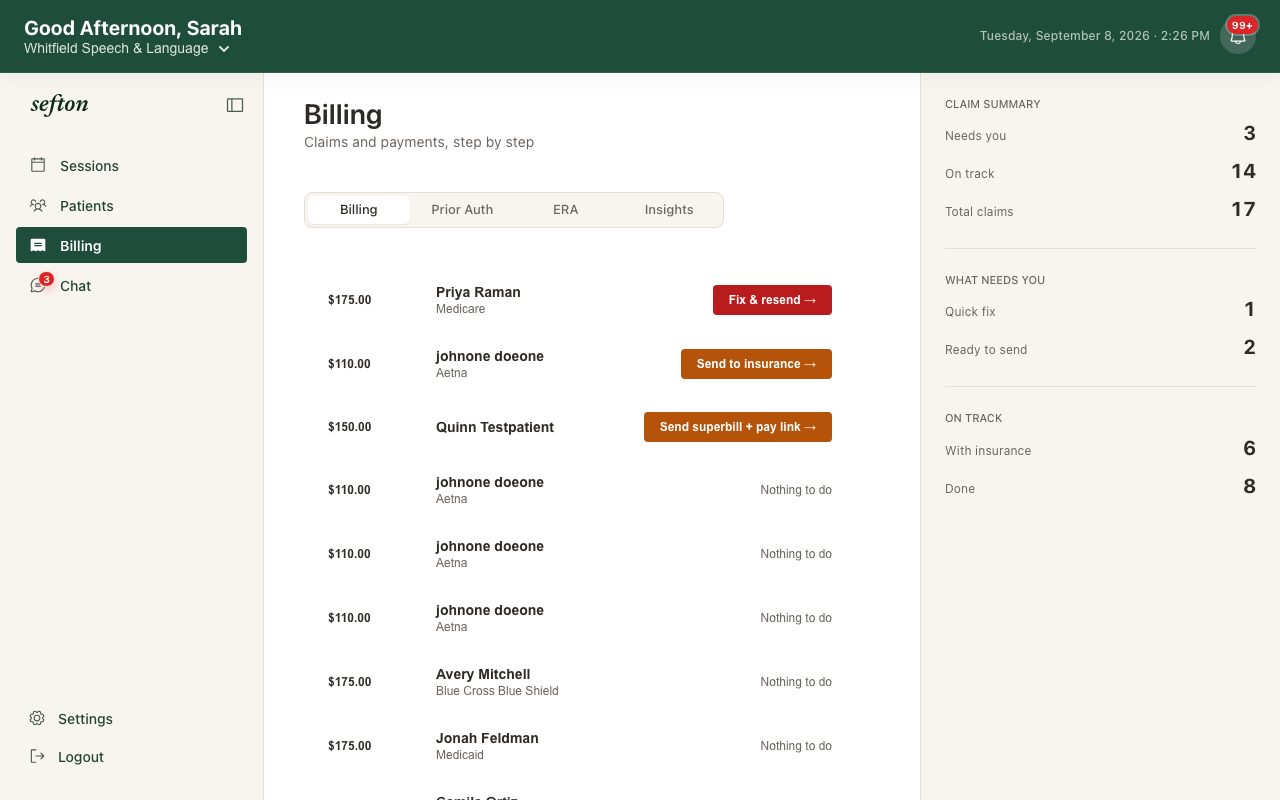Open Patients from the sidebar
1280x800 pixels.
[131, 205]
